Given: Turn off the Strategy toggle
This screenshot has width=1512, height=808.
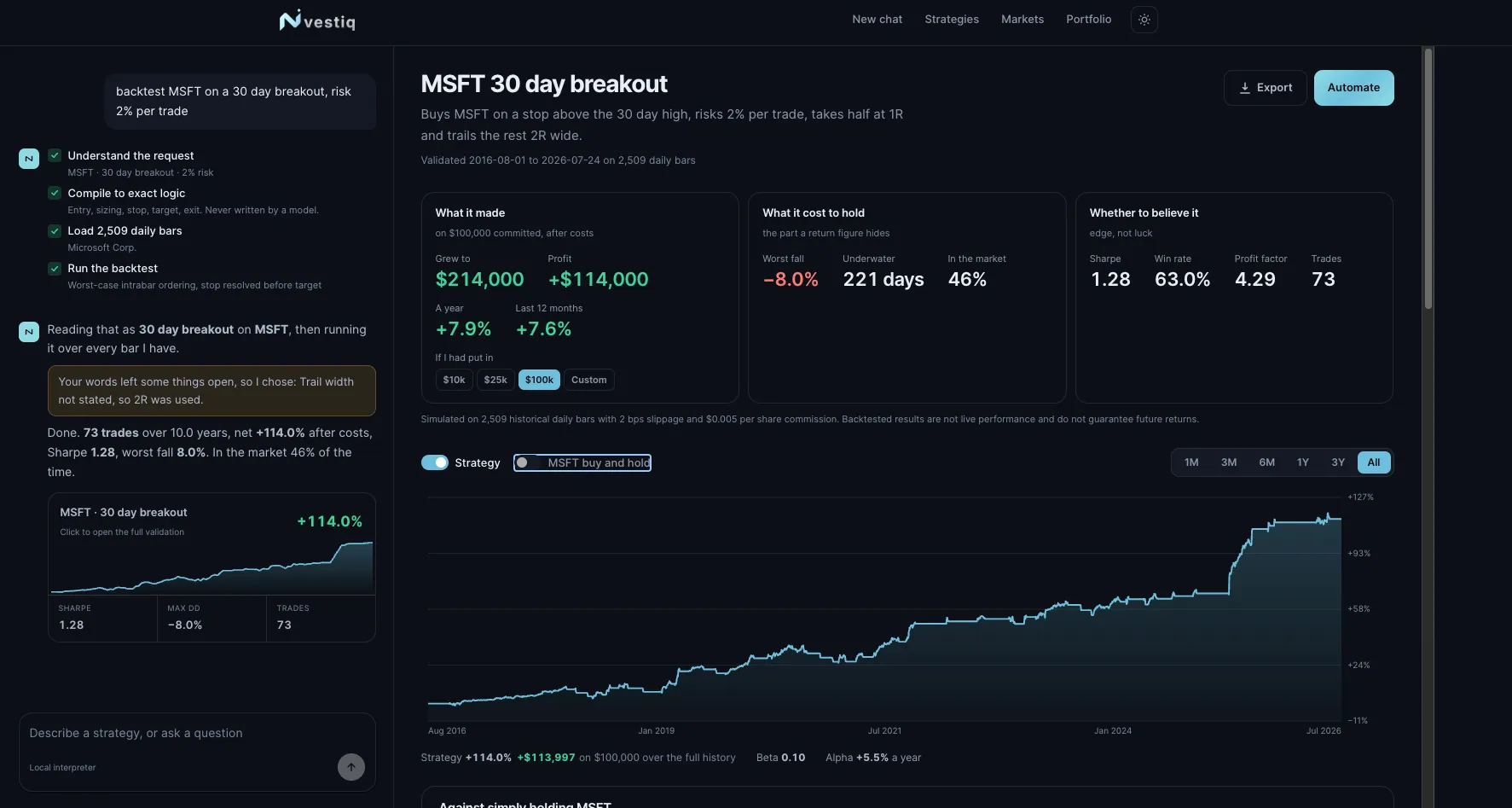Looking at the screenshot, I should pos(435,462).
